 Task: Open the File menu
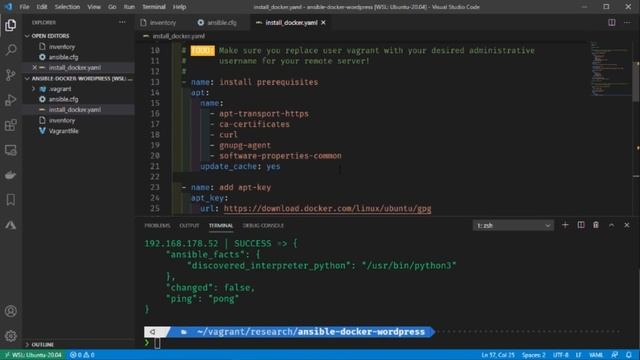pyautogui.click(x=24, y=7)
